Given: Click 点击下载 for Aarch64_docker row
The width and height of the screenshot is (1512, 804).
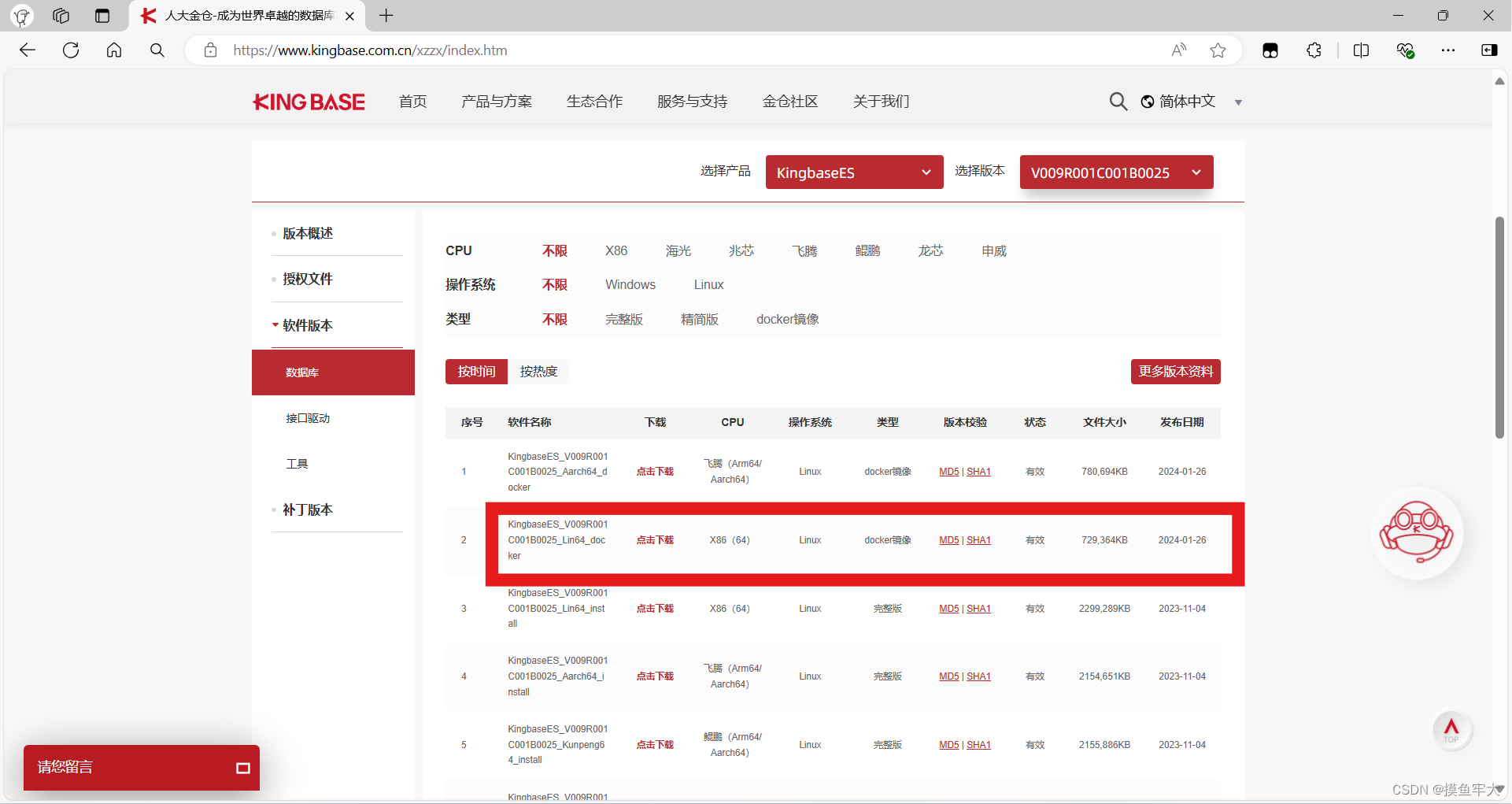Looking at the screenshot, I should [x=655, y=472].
